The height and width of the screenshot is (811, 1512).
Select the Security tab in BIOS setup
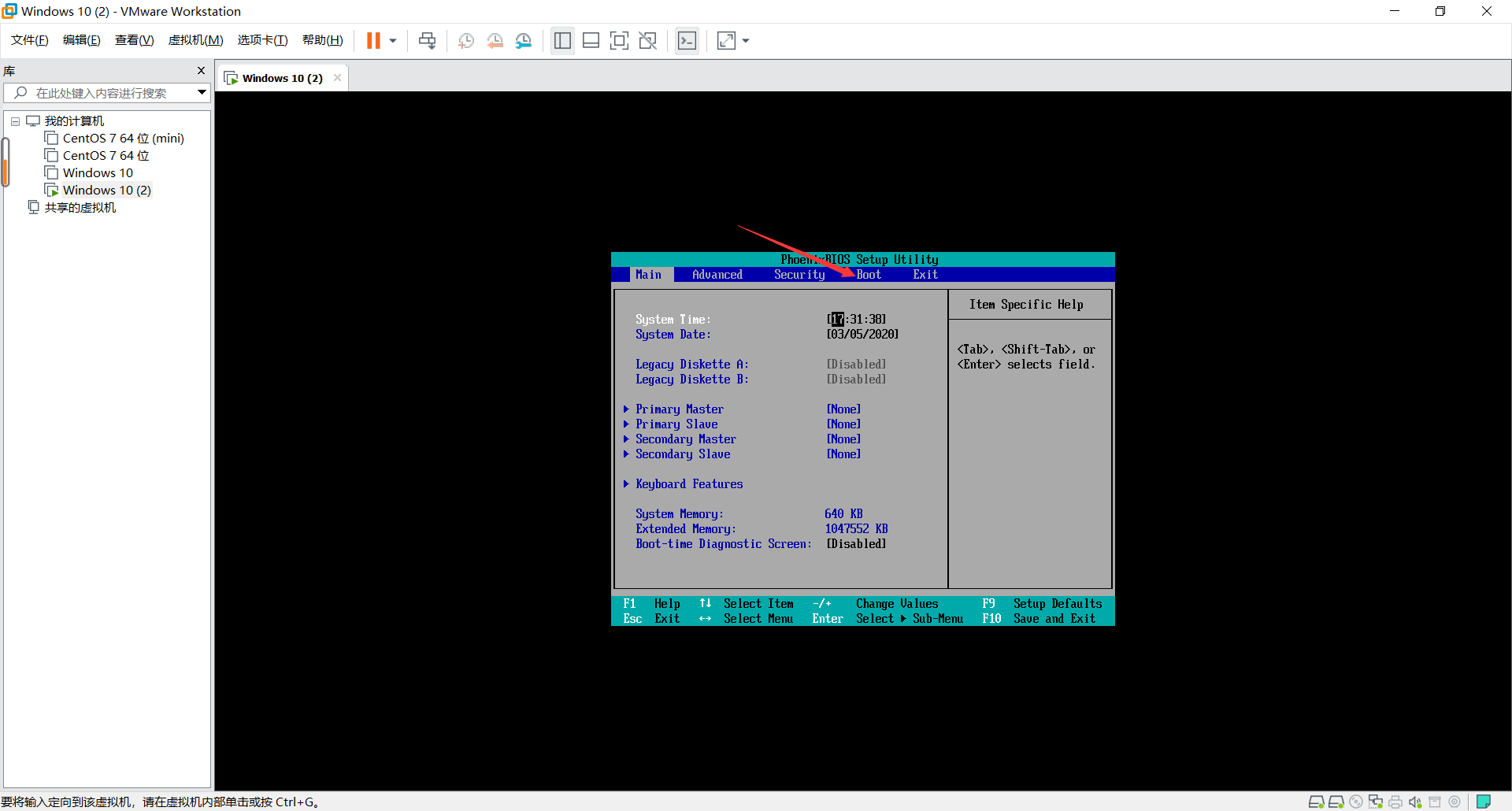pyautogui.click(x=799, y=275)
